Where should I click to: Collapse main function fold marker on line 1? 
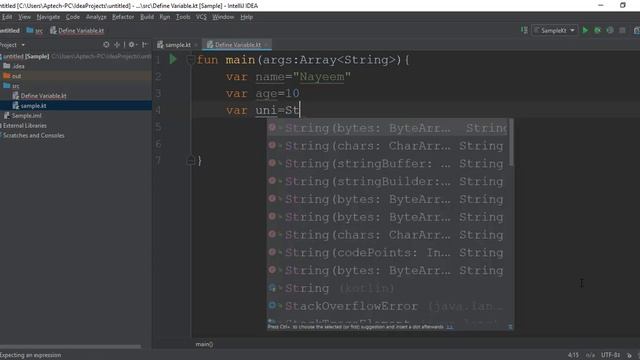pyautogui.click(x=190, y=60)
